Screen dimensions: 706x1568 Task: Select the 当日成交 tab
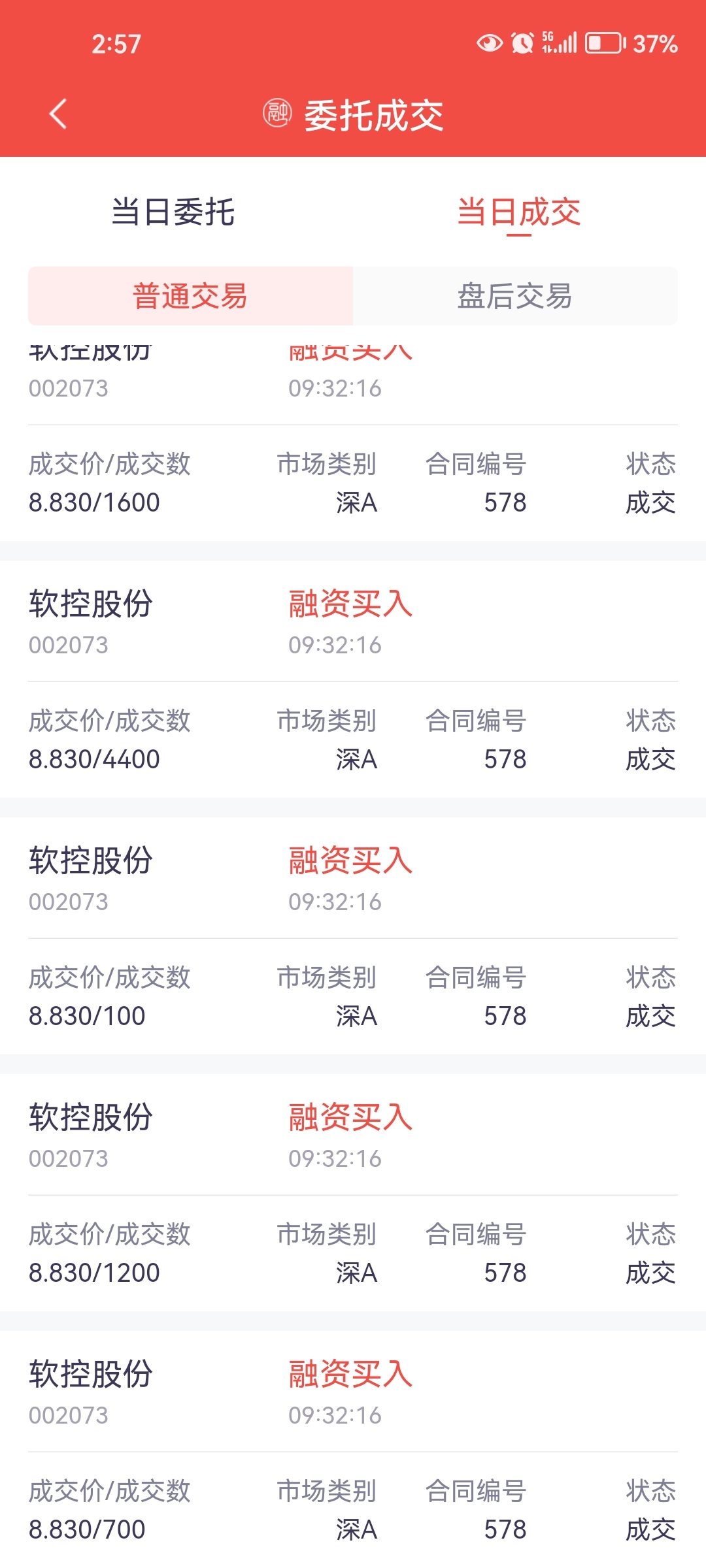click(519, 212)
